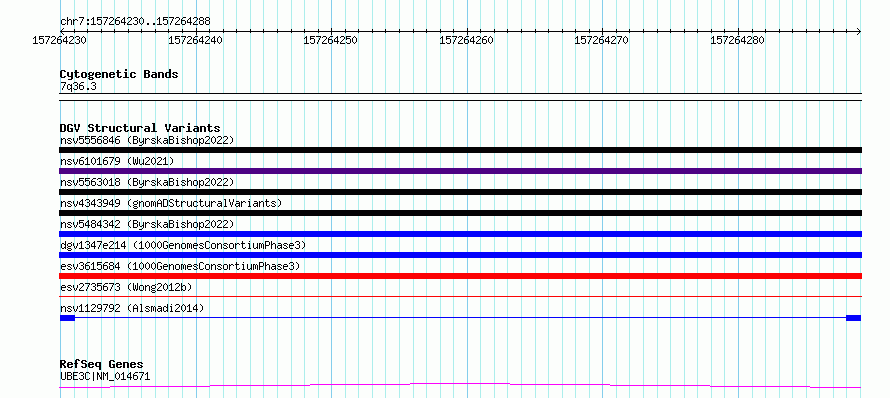Select the thin red line of esv2735673
The image size is (890, 398).
tap(460, 296)
